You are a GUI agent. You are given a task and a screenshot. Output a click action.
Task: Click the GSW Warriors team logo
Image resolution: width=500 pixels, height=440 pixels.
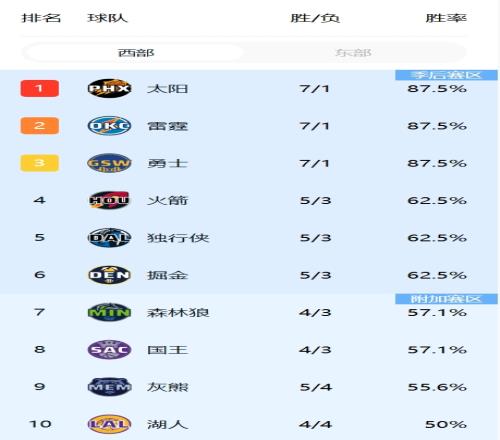click(109, 163)
